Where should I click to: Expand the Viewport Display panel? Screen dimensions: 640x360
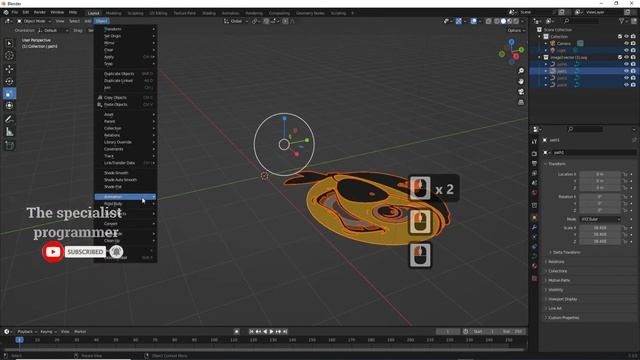pos(562,299)
